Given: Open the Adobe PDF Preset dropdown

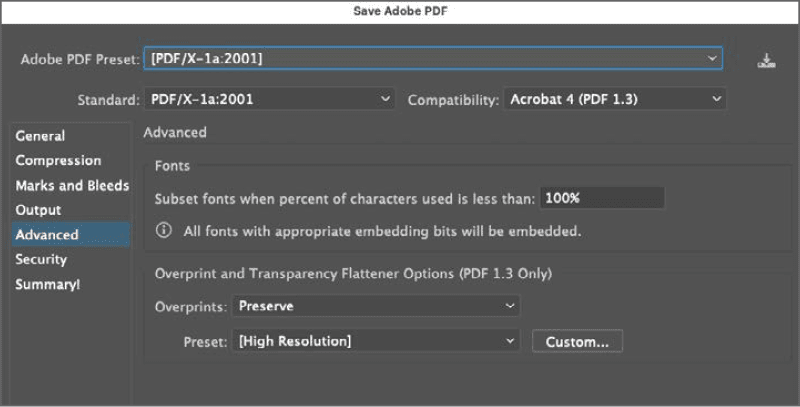Looking at the screenshot, I should click(433, 58).
